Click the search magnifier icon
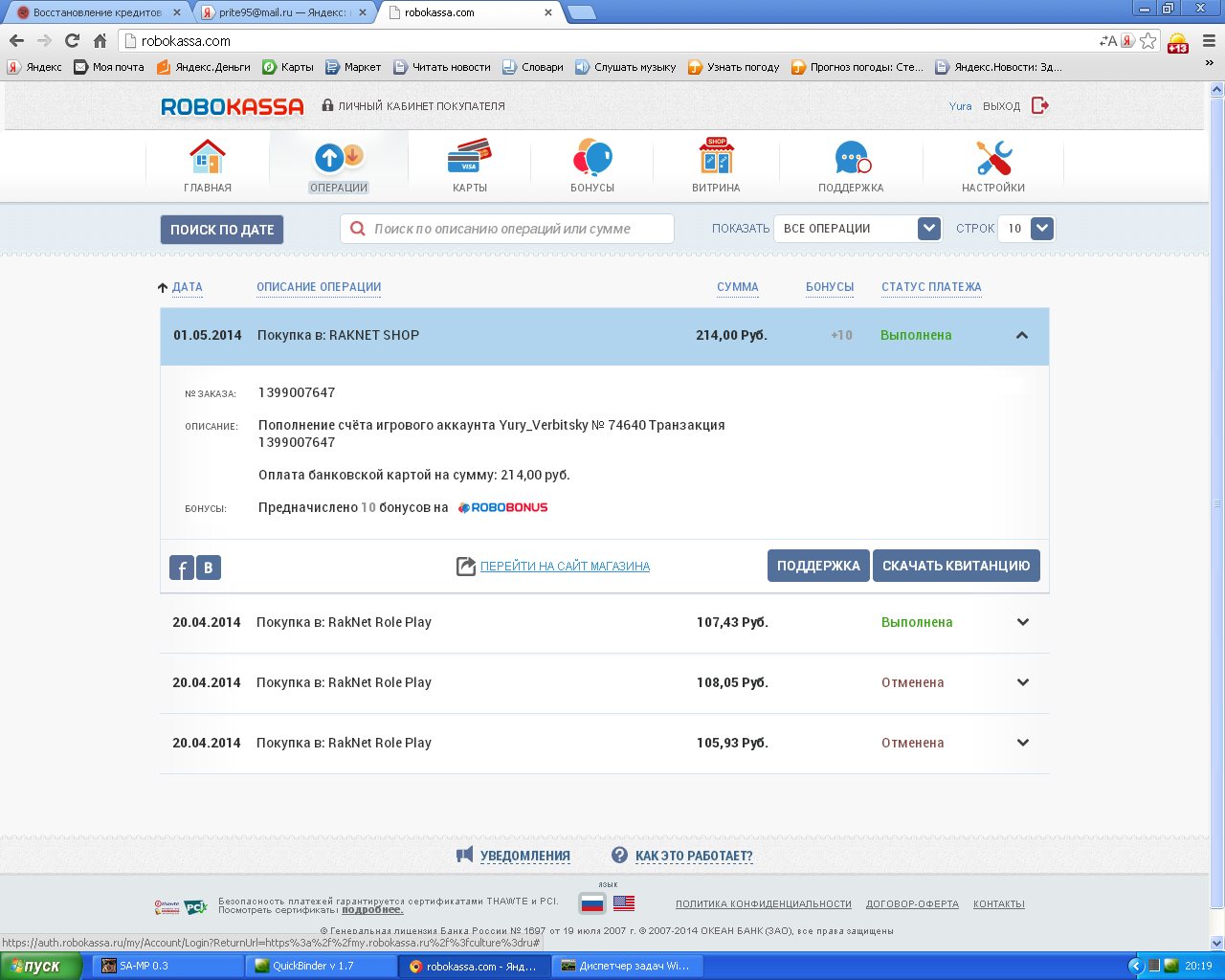Image resolution: width=1225 pixels, height=980 pixels. (358, 229)
